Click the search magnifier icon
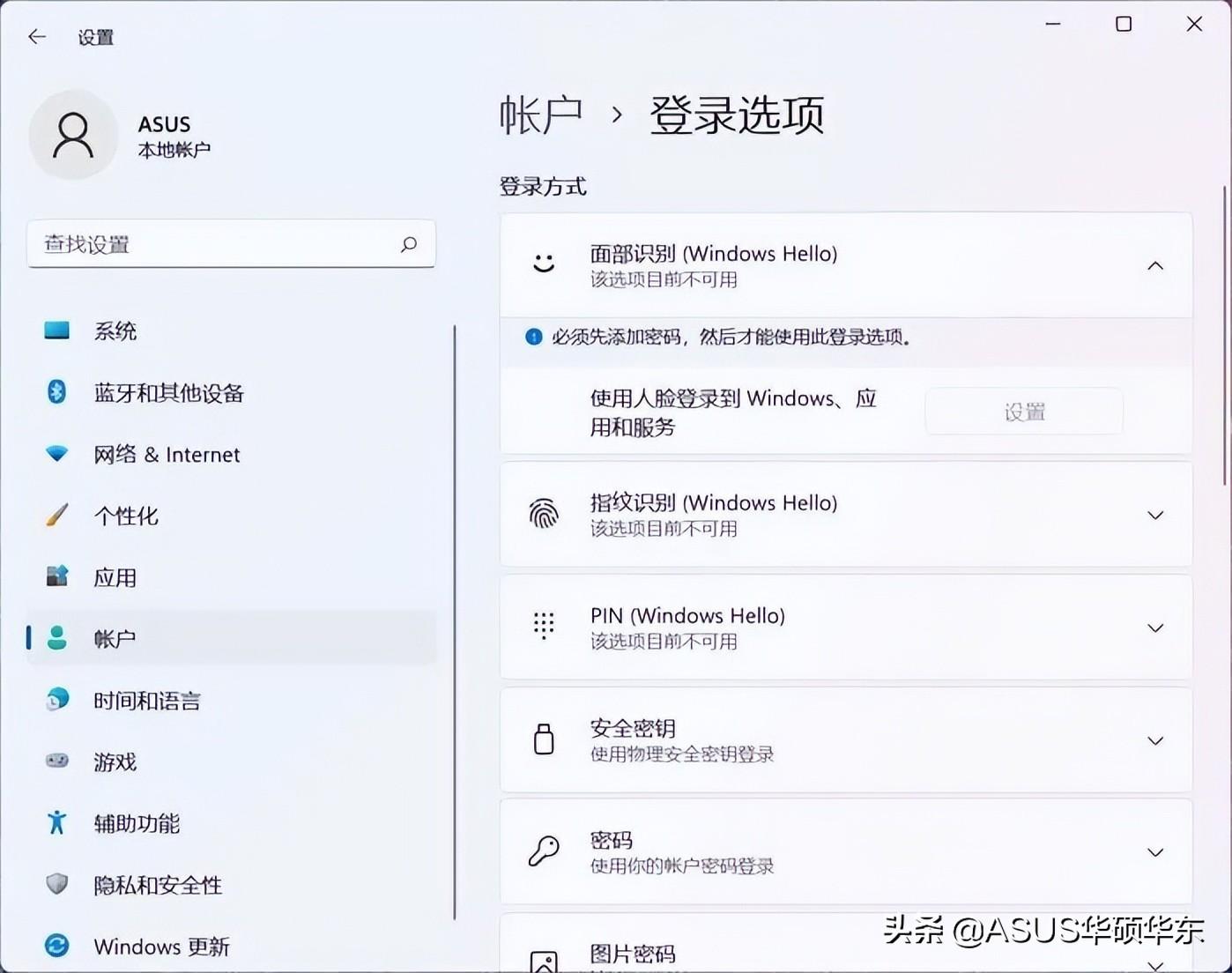 coord(409,244)
